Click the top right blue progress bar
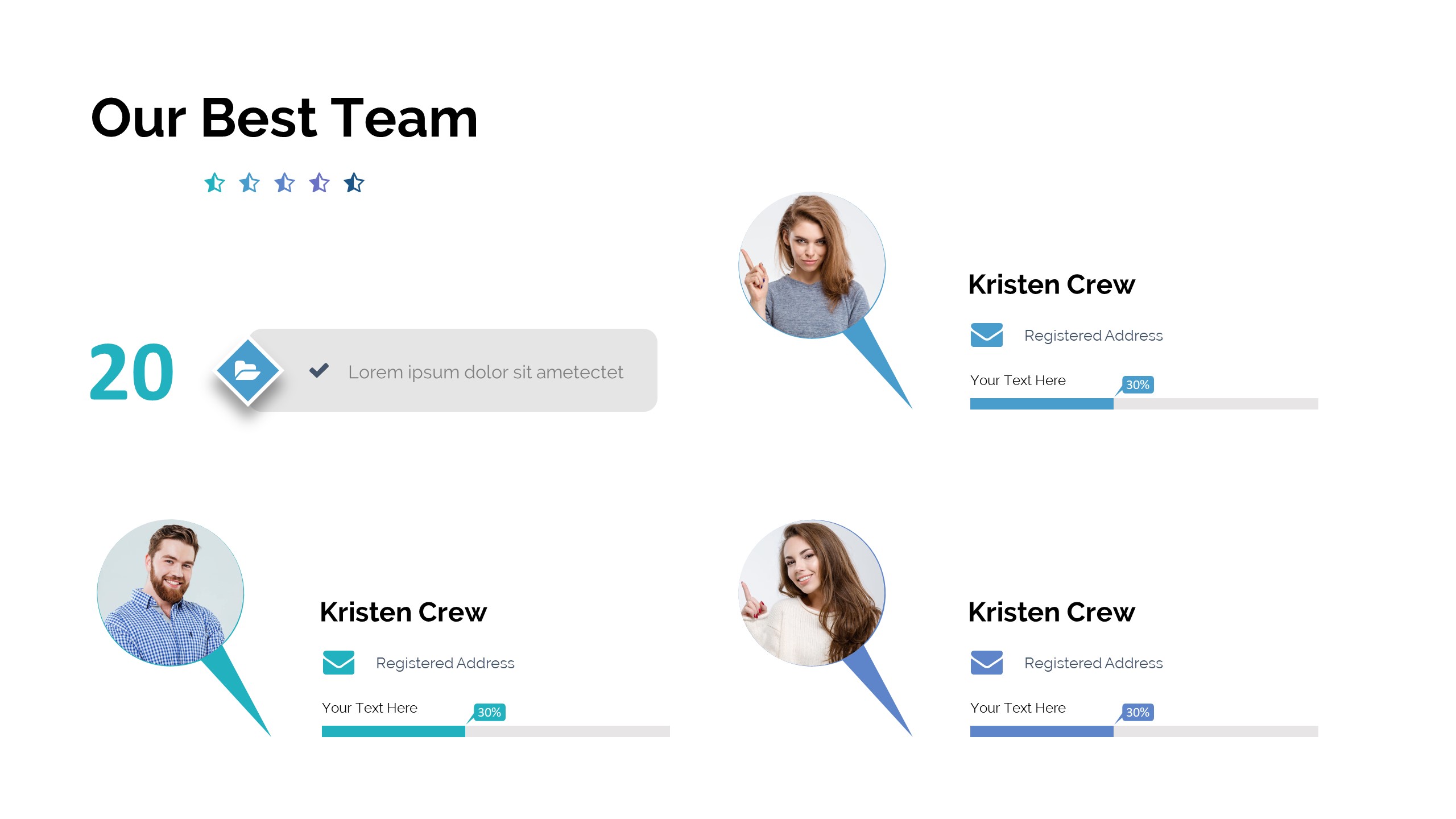Viewport: 1456px width, 819px height. click(x=1041, y=404)
